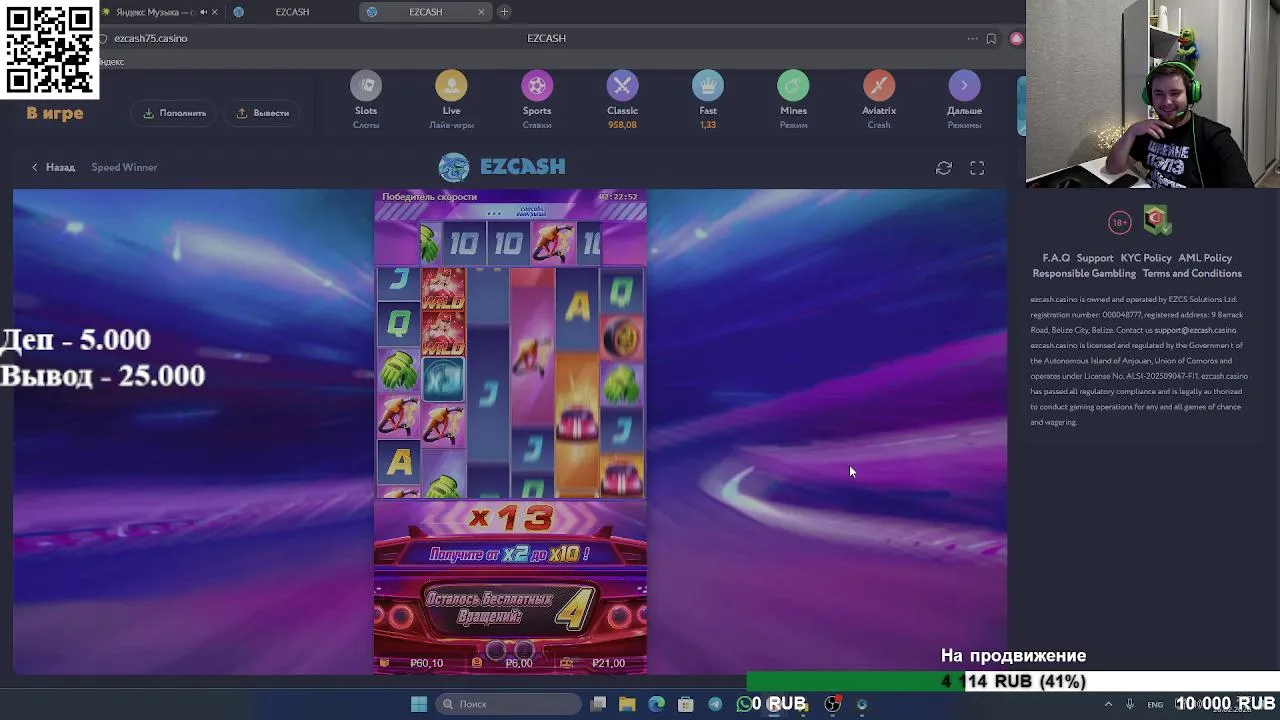Click the Classic 958,08 value
This screenshot has width=1280, height=720.
[622, 125]
